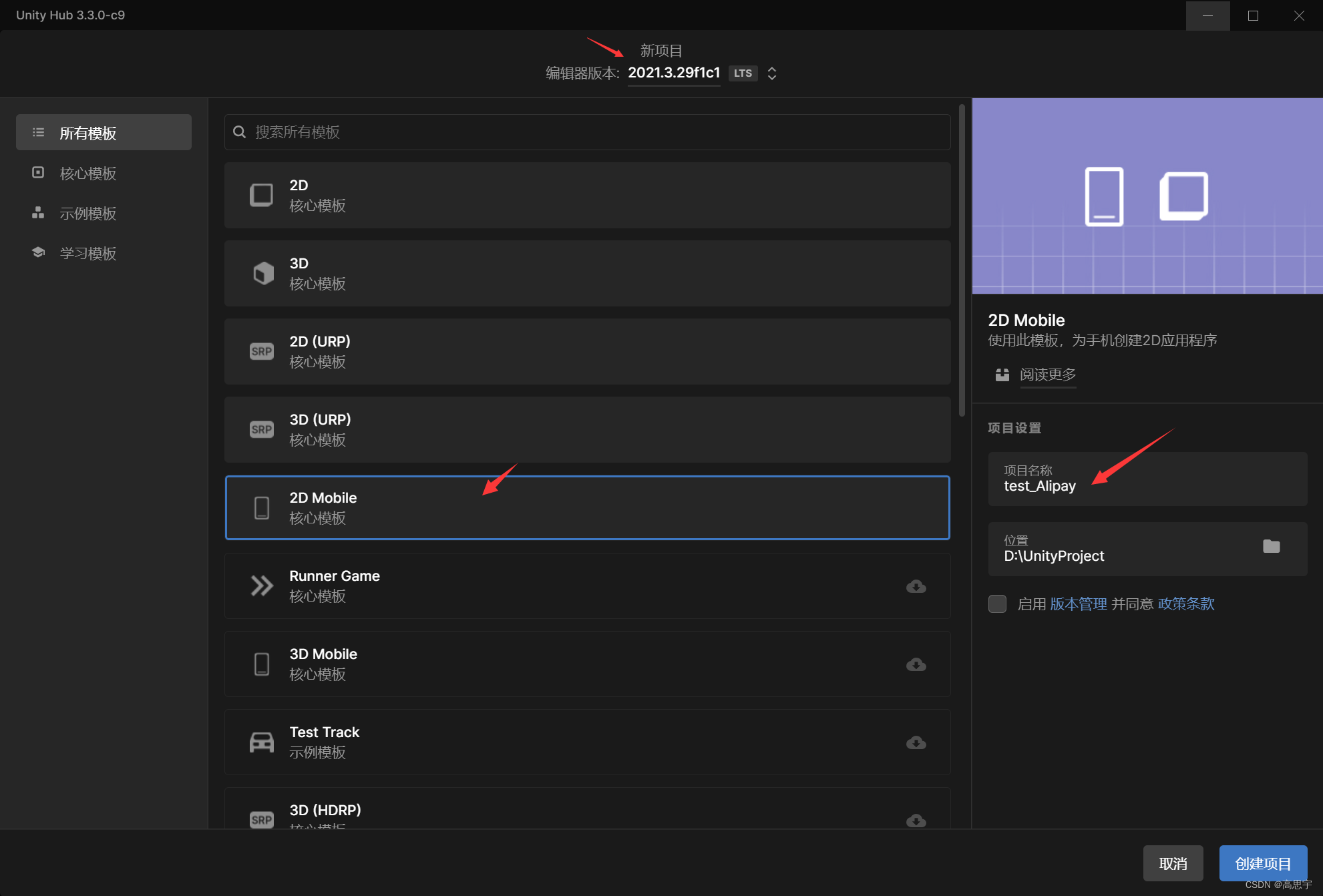Viewport: 1323px width, 896px height.
Task: Click the 3D cube template icon
Action: coord(263,273)
